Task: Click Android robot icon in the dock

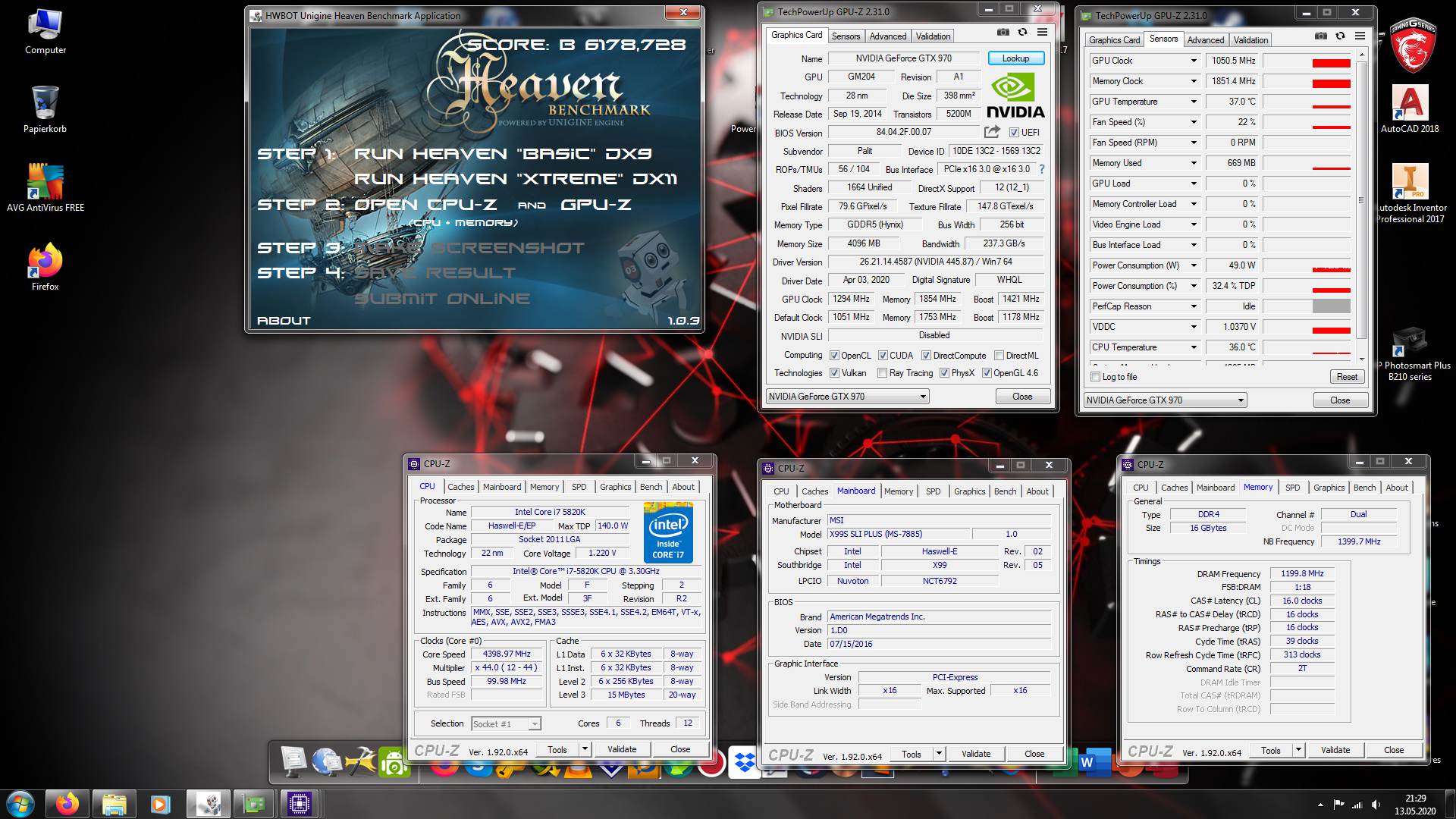Action: [x=395, y=763]
